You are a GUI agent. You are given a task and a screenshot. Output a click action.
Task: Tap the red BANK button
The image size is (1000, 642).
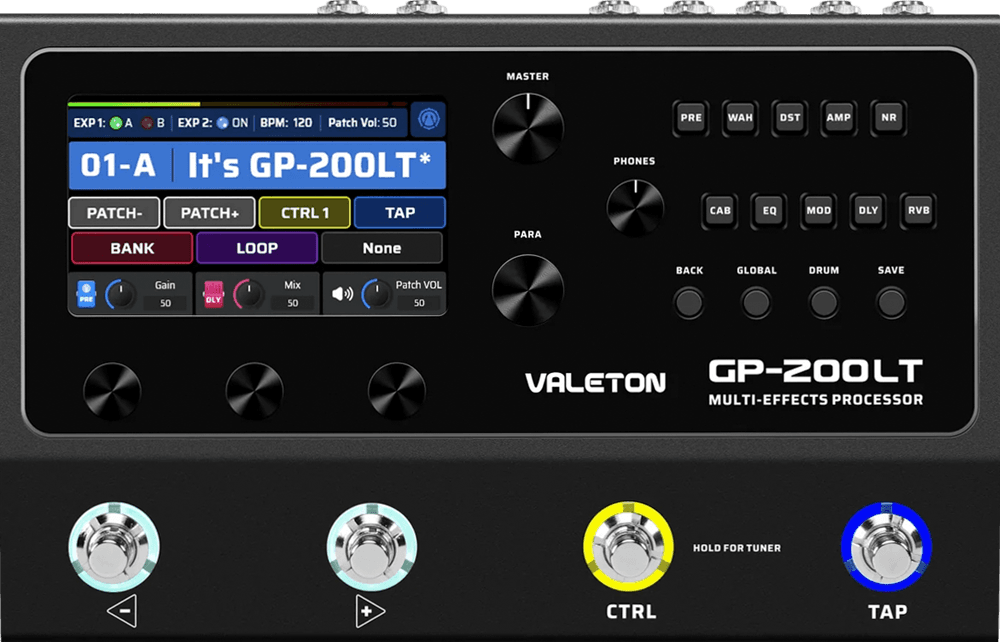[x=132, y=248]
